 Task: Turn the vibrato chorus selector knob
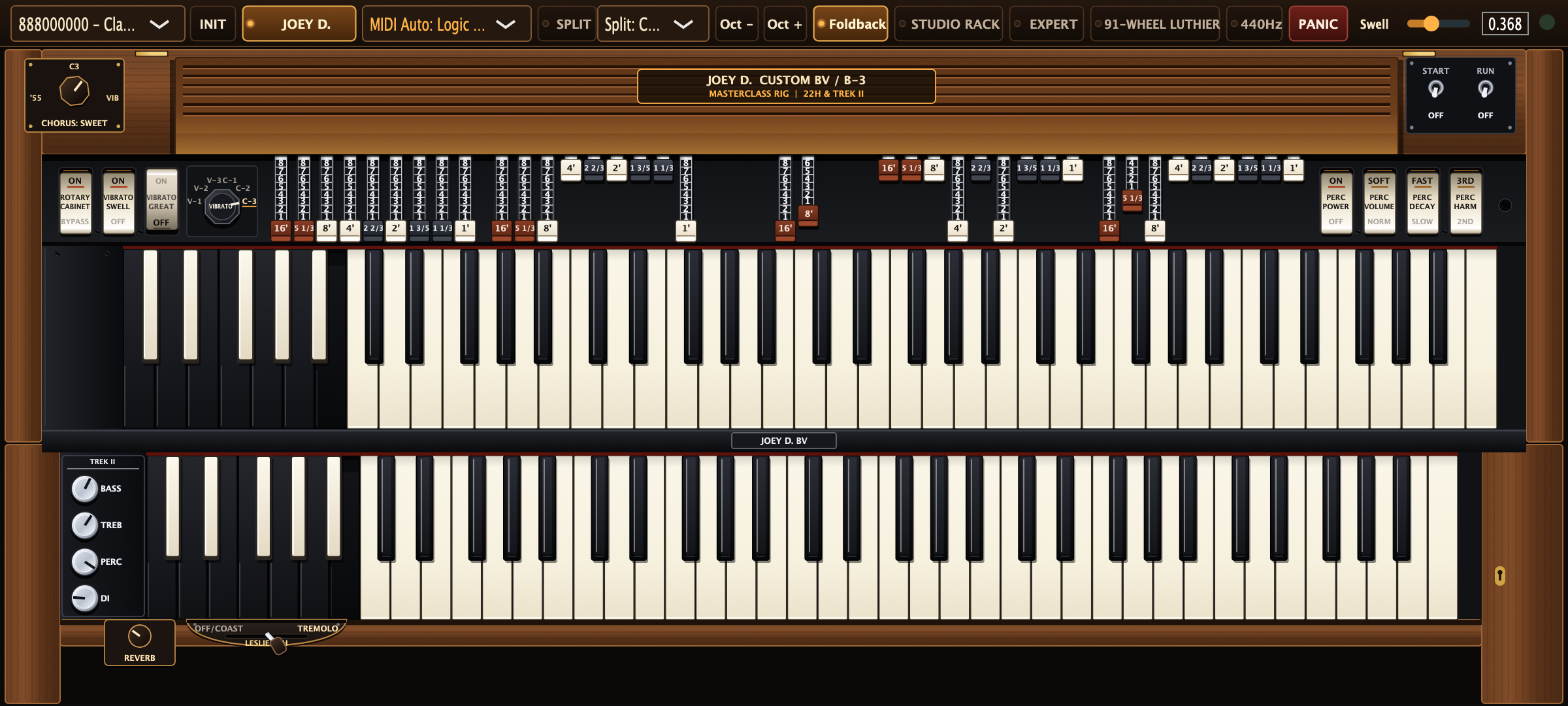tap(221, 206)
